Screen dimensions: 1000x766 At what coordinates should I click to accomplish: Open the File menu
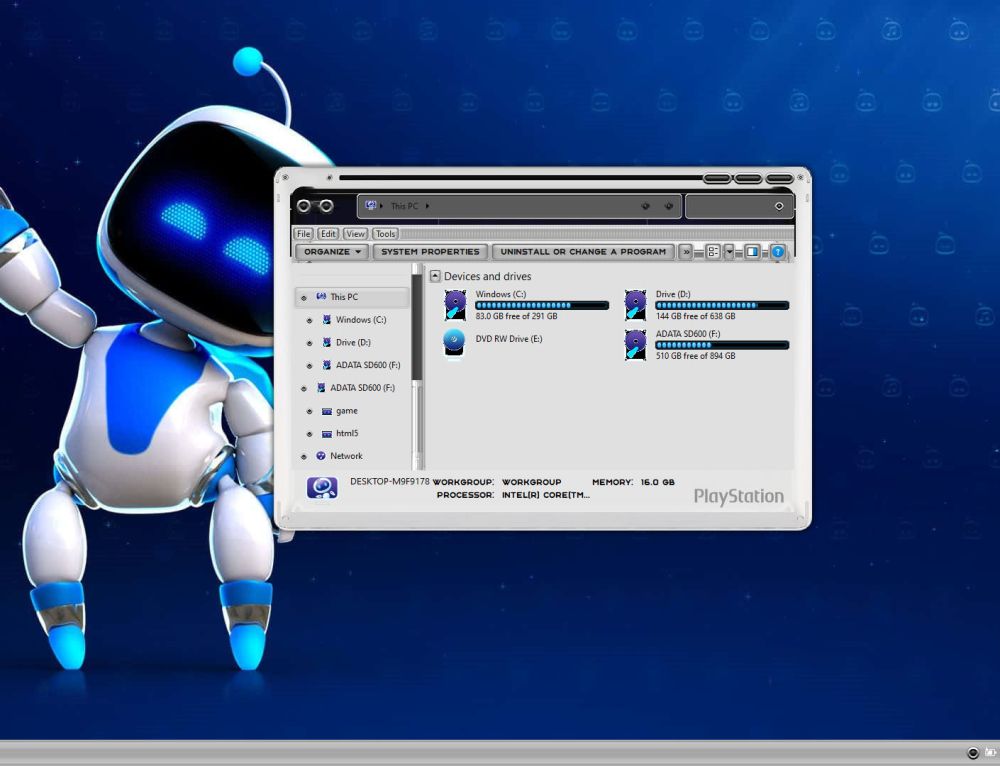pos(303,233)
